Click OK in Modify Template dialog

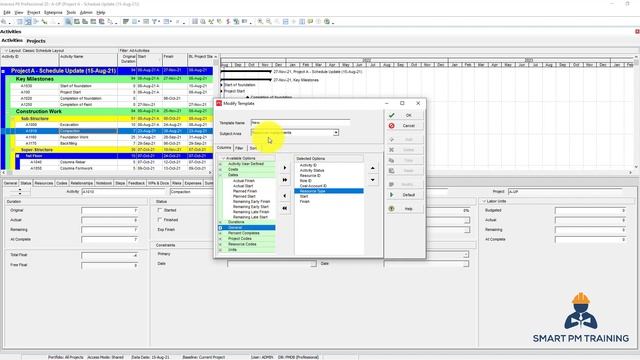pos(404,116)
